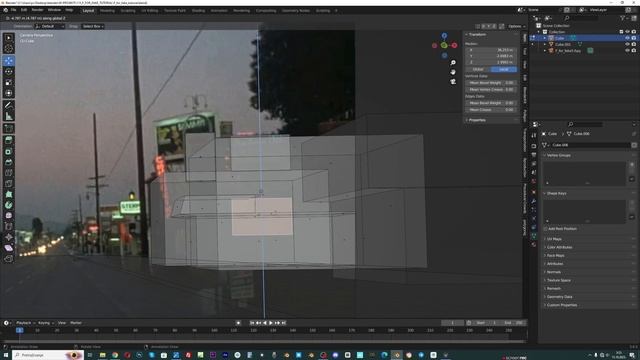
Task: Pick the Measure ruler tool
Action: pos(9,116)
